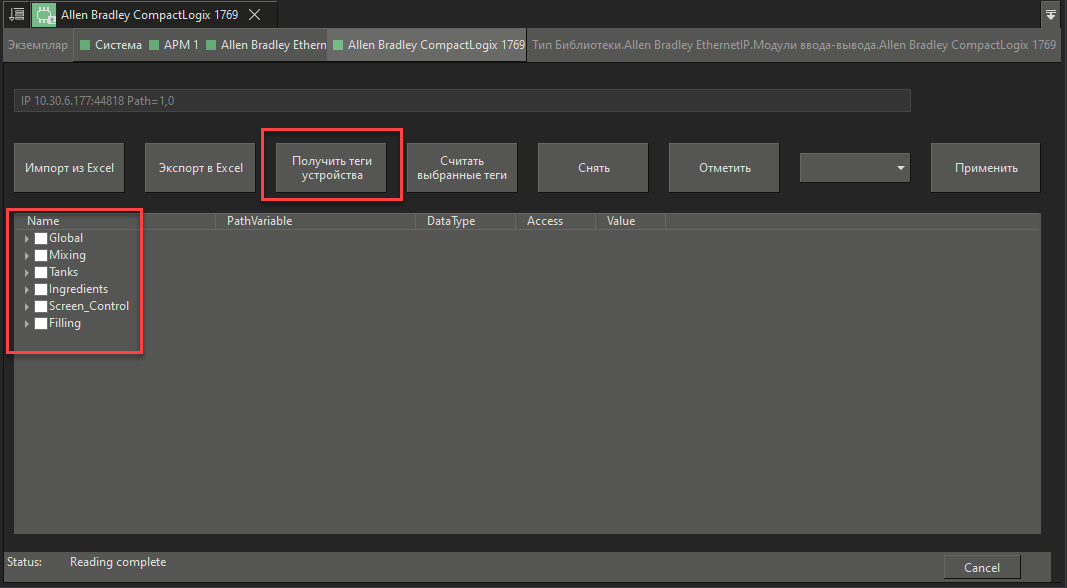Open the dropdown next to Отметить button
The width and height of the screenshot is (1067, 588).
pyautogui.click(x=855, y=168)
